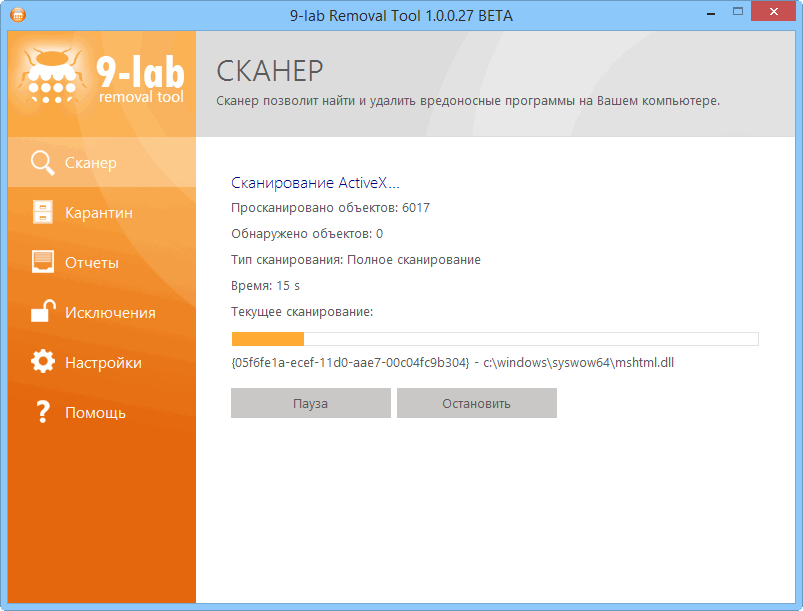This screenshot has height=611, width=803.
Task: Click the 9-lab Removal Tool window title
Action: (x=401, y=15)
